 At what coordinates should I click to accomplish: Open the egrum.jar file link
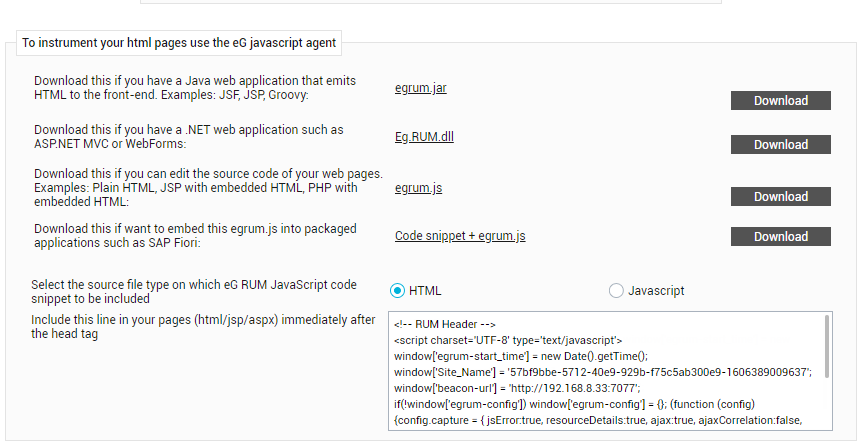click(421, 88)
